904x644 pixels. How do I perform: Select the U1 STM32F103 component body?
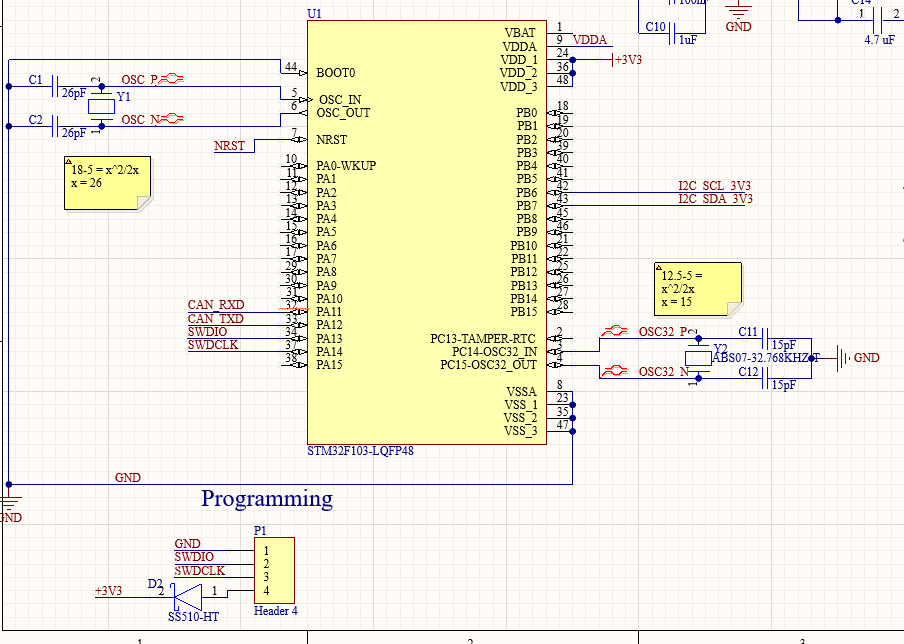coord(427,232)
